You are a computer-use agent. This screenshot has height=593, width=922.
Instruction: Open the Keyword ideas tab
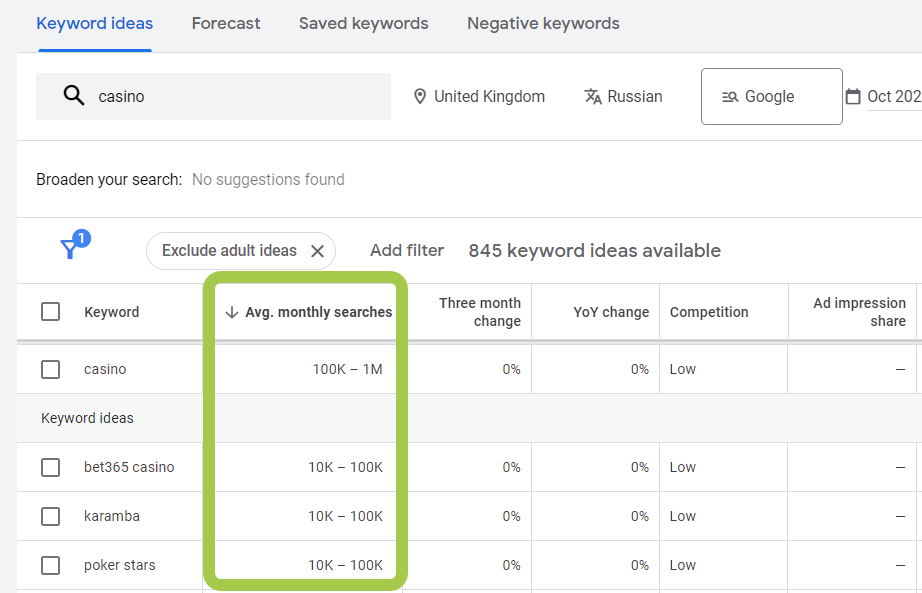coord(95,24)
